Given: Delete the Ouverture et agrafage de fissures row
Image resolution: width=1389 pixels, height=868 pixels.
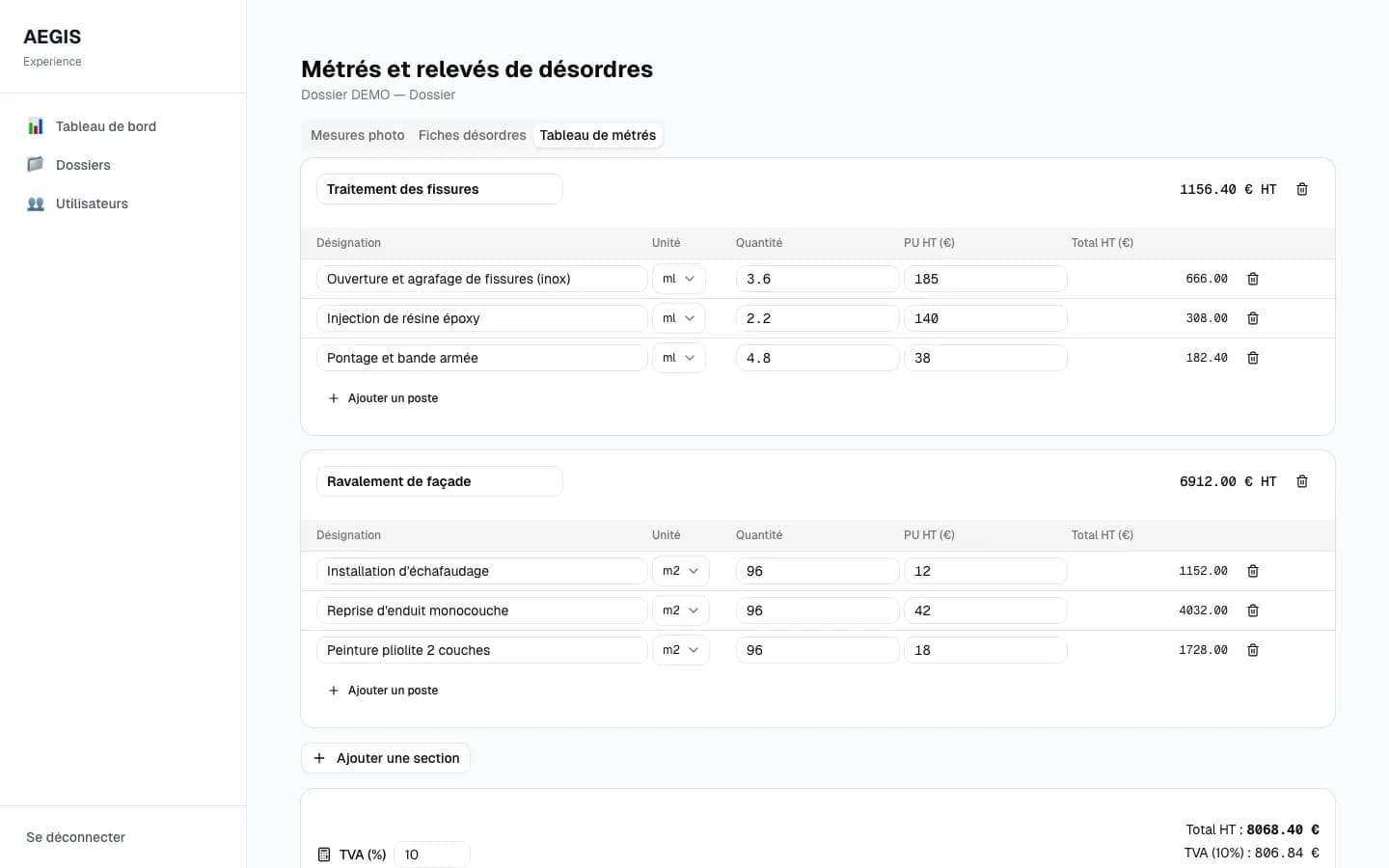Looking at the screenshot, I should [1253, 279].
